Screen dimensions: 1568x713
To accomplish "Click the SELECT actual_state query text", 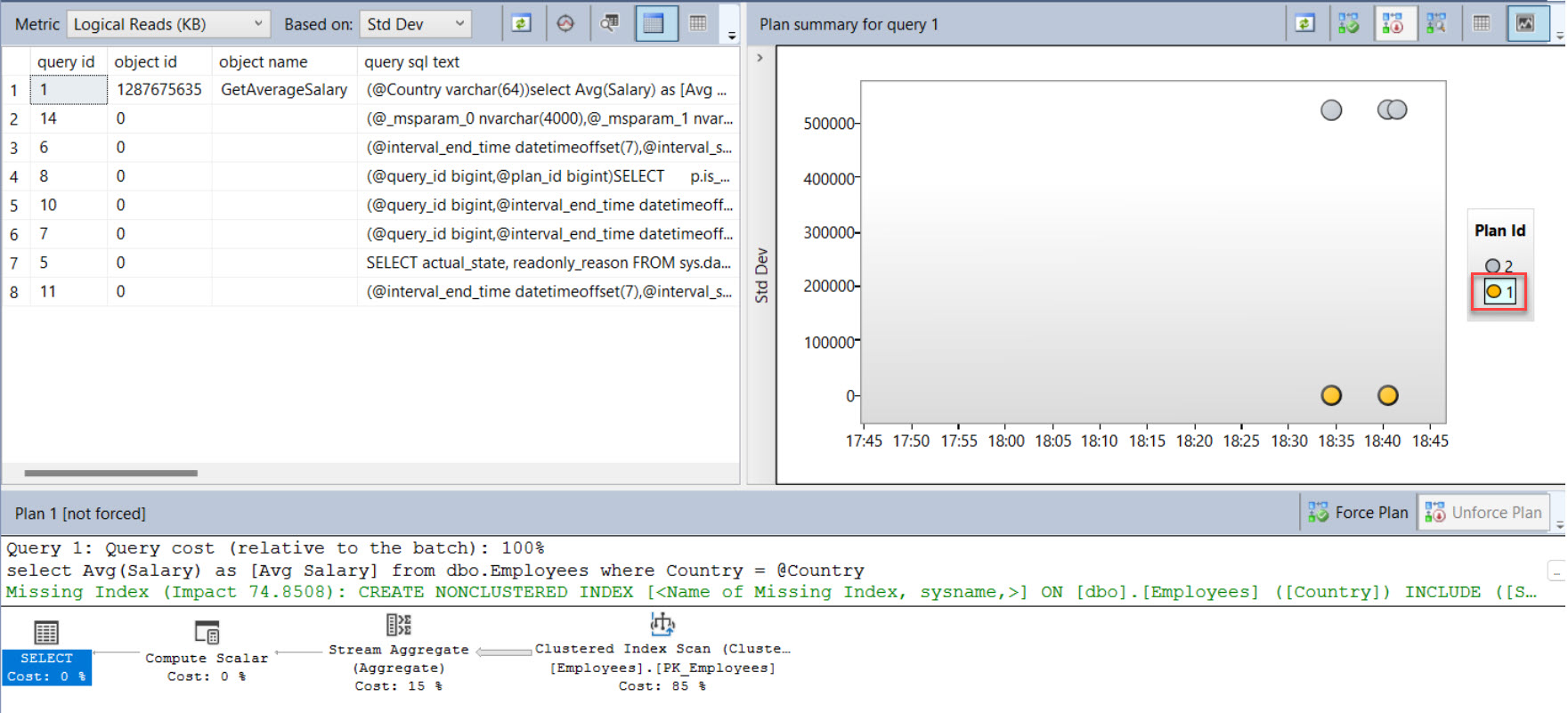I will (548, 263).
